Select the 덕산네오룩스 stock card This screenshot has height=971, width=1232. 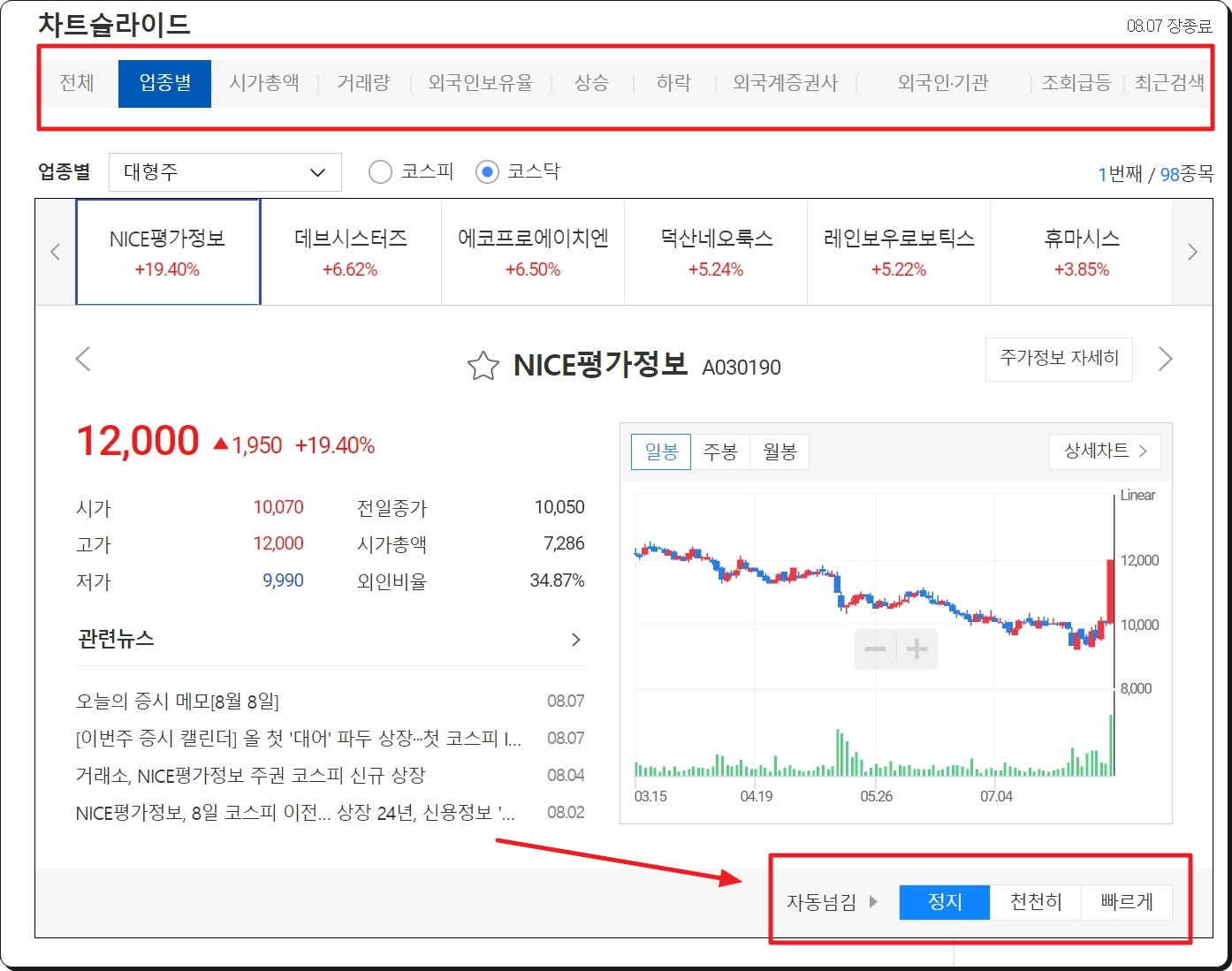point(716,252)
